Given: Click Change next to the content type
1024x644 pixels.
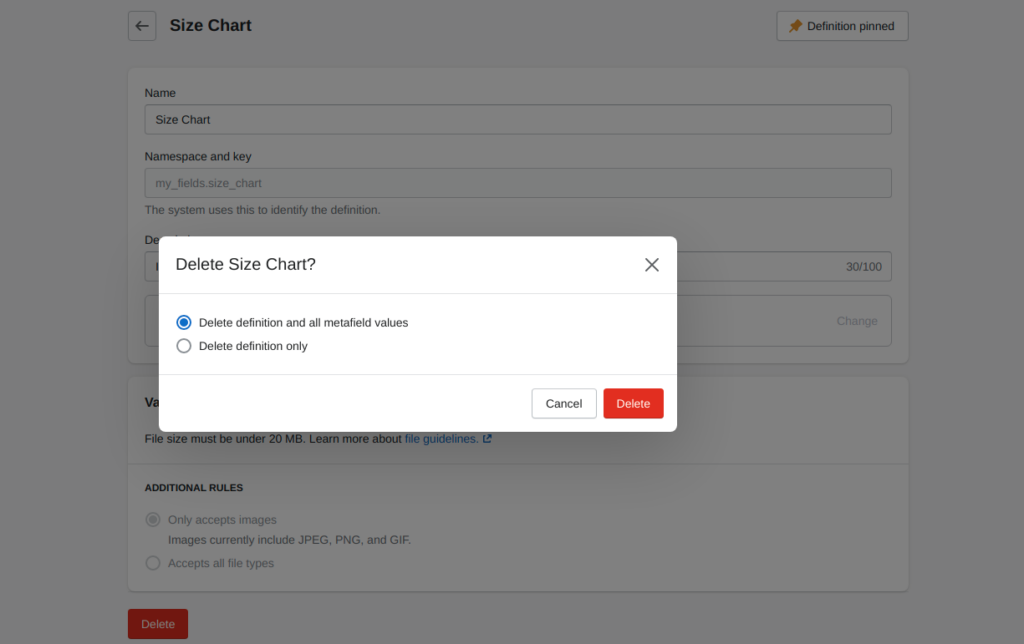Looking at the screenshot, I should pyautogui.click(x=857, y=321).
